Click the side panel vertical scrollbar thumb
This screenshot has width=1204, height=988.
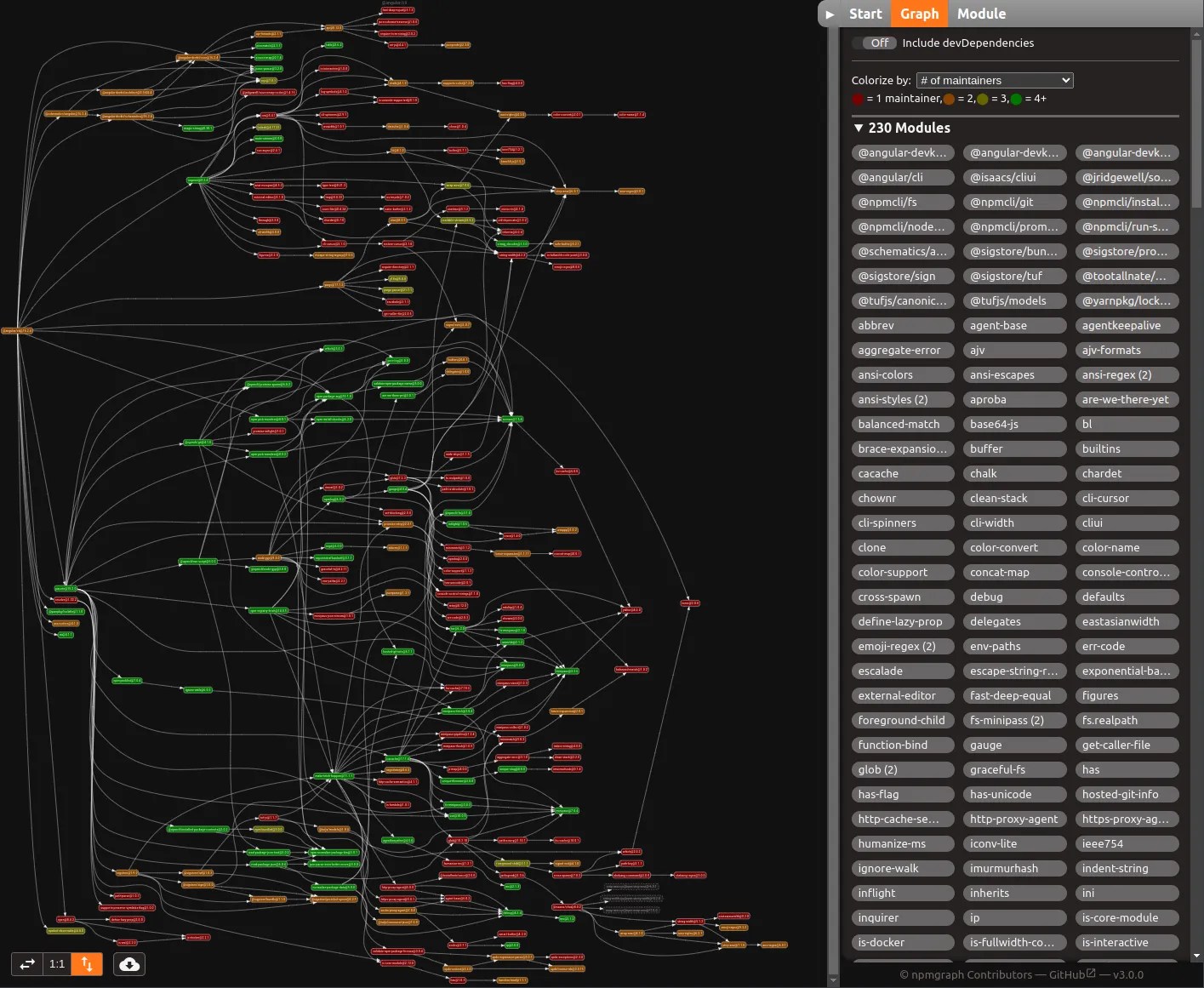coord(1197,123)
